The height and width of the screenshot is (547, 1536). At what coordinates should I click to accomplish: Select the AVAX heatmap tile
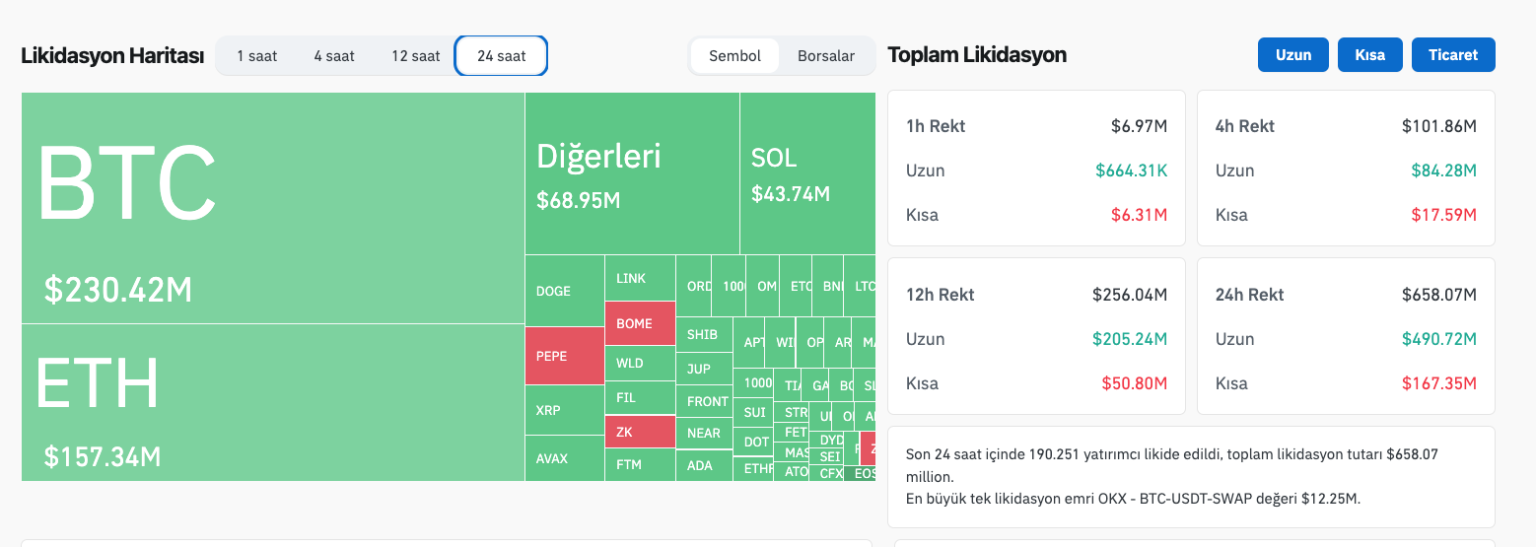tap(564, 459)
